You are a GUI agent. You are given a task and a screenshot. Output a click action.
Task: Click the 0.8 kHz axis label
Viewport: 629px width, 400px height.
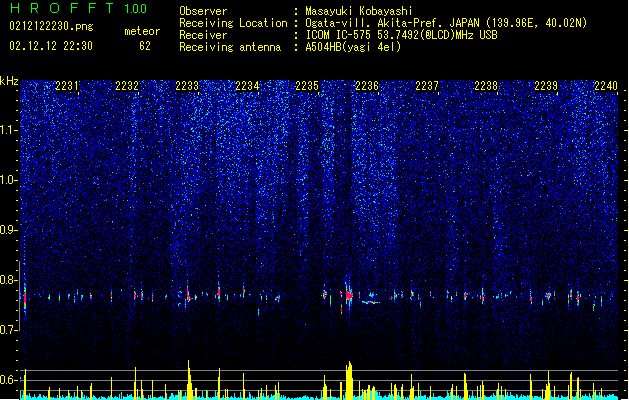tap(9, 280)
